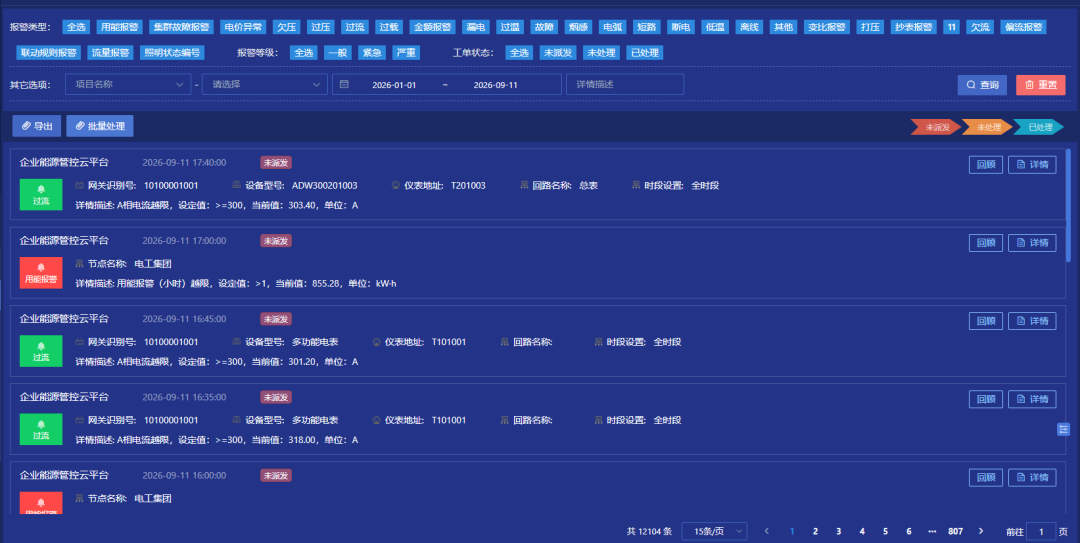Screen dimensions: 1080x543
Task: Click the 详情描述 text input field
Action: tap(625, 84)
